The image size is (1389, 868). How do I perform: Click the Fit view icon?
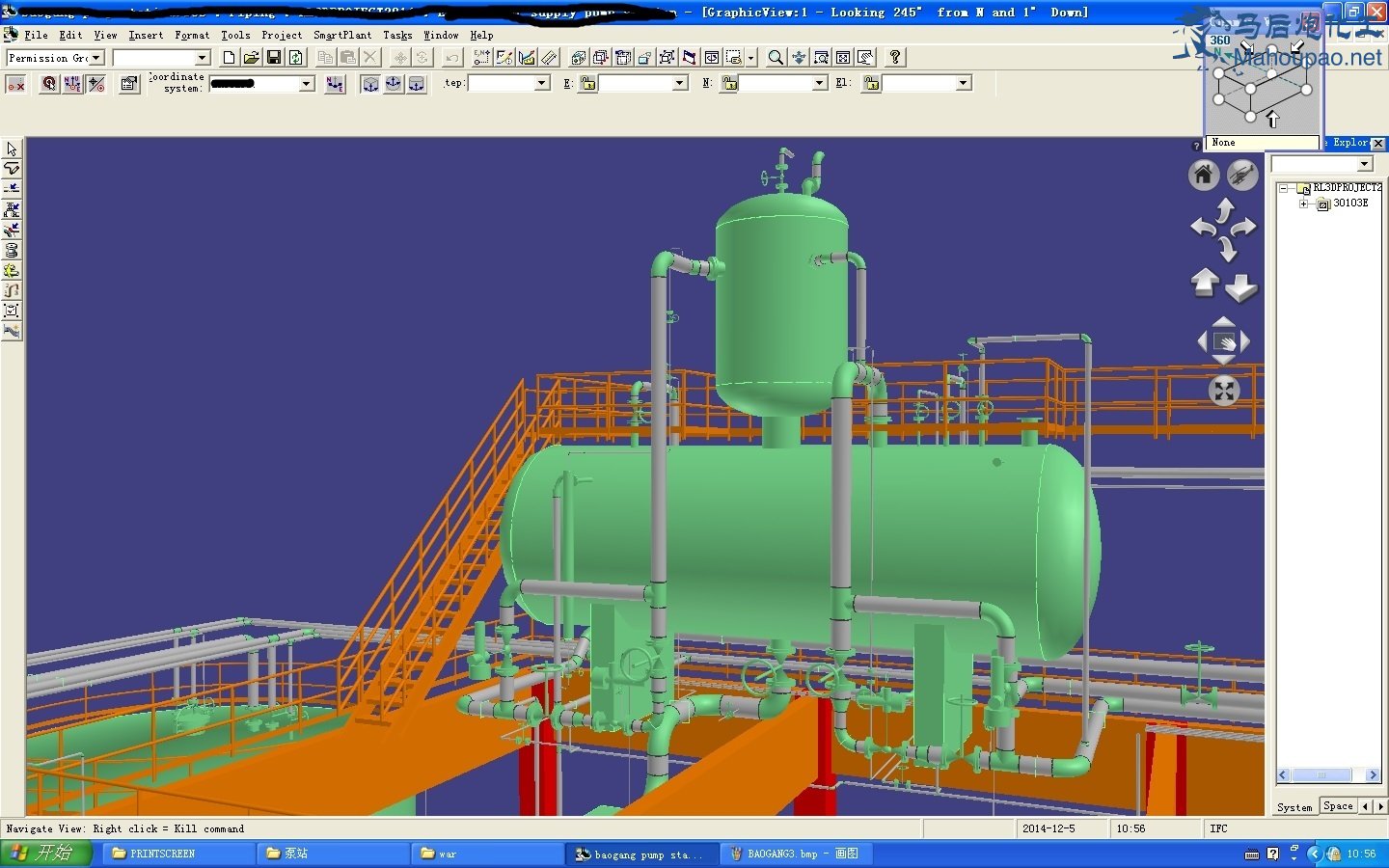(843, 58)
